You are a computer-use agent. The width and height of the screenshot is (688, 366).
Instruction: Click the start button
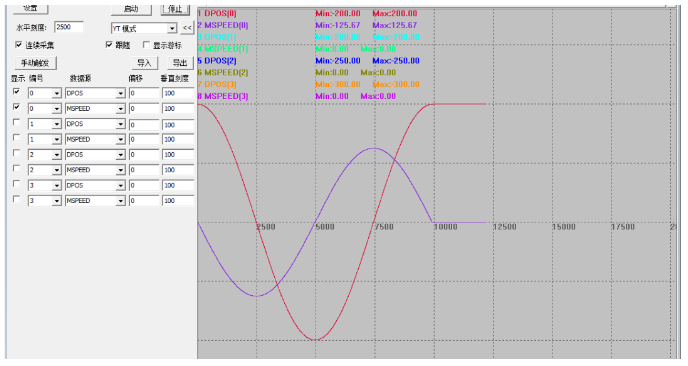tap(131, 9)
